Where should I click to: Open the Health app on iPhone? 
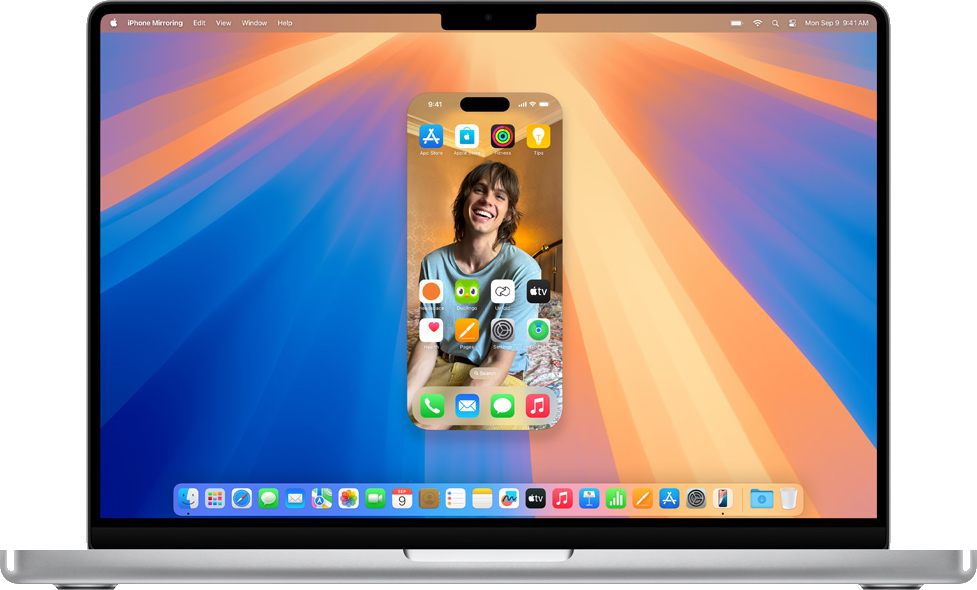[431, 330]
